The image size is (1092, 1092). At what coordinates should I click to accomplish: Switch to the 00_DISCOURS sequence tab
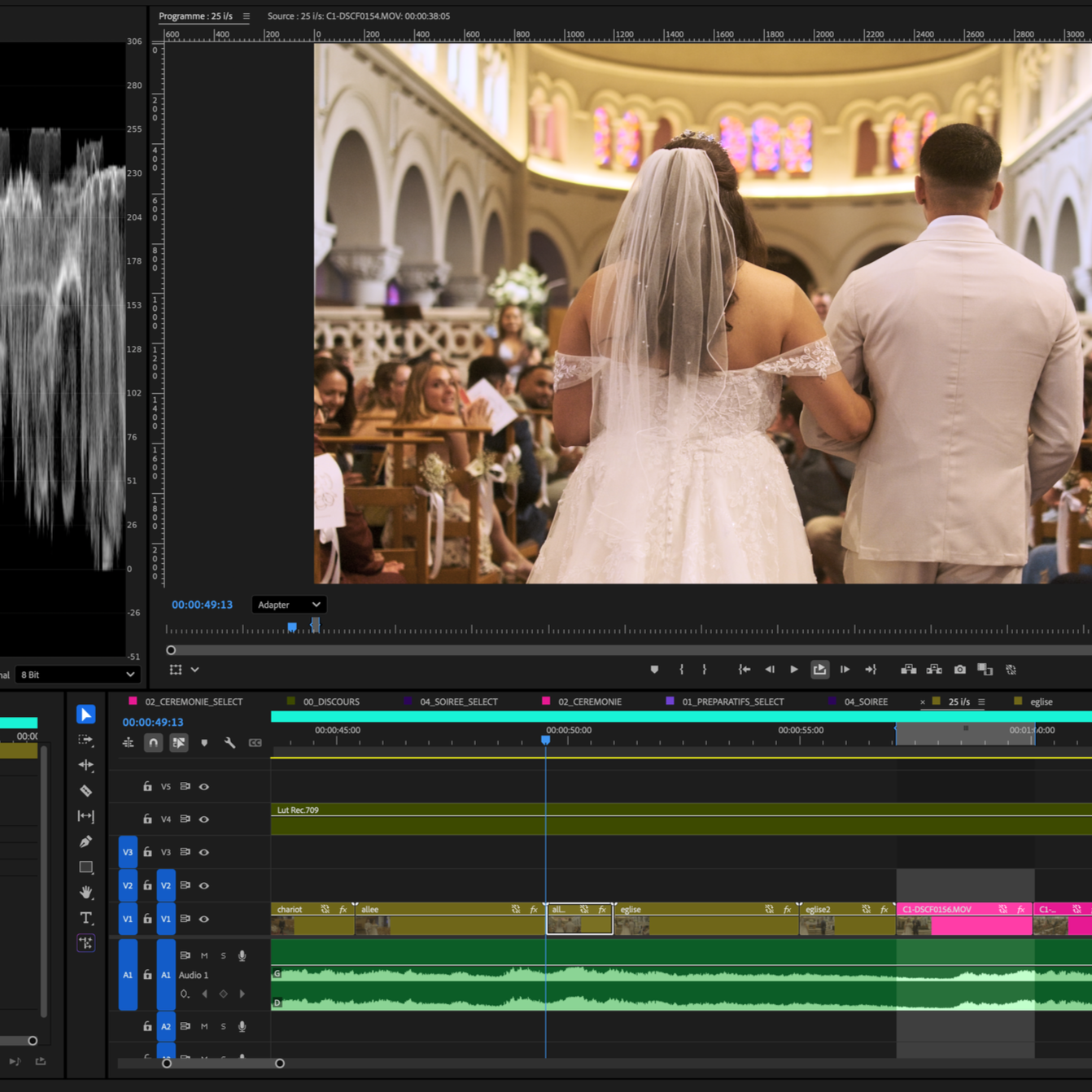[331, 701]
